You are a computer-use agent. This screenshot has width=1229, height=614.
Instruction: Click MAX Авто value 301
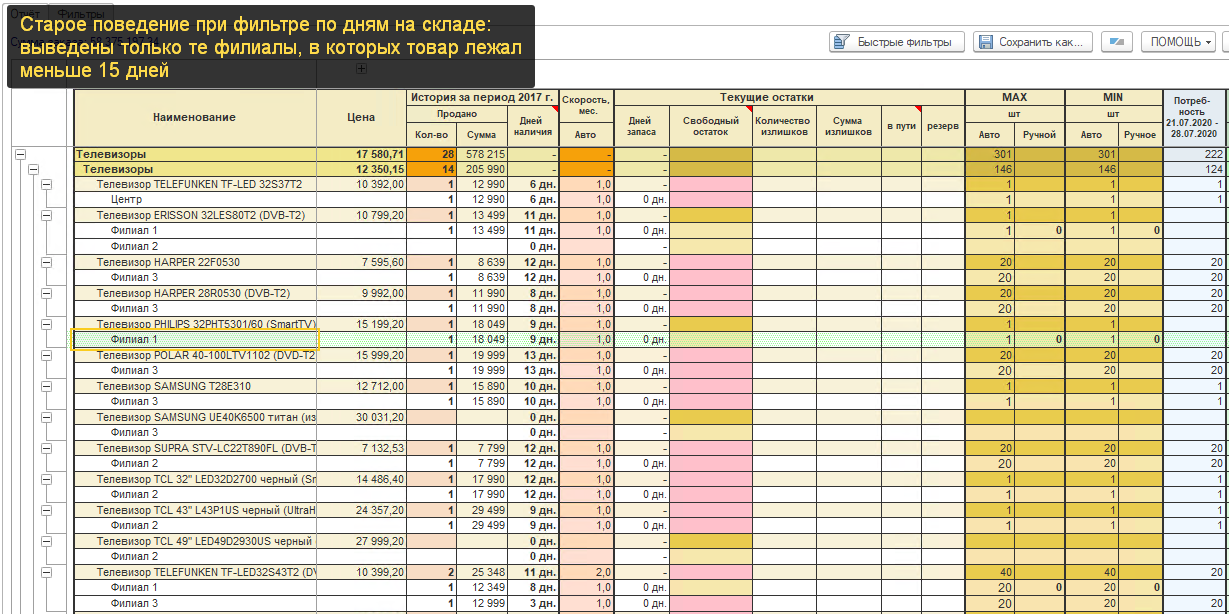click(990, 155)
